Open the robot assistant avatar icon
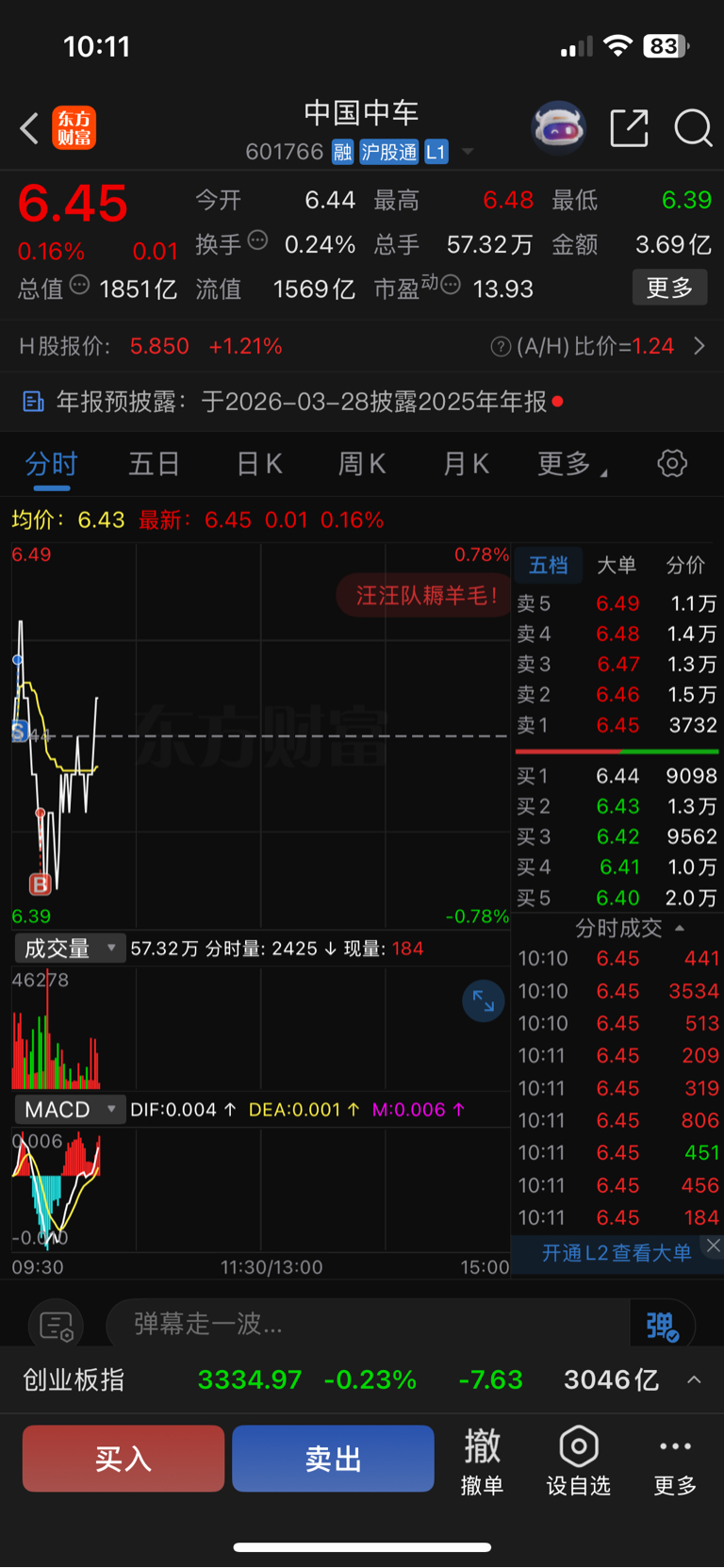Image resolution: width=724 pixels, height=1568 pixels. (x=559, y=127)
